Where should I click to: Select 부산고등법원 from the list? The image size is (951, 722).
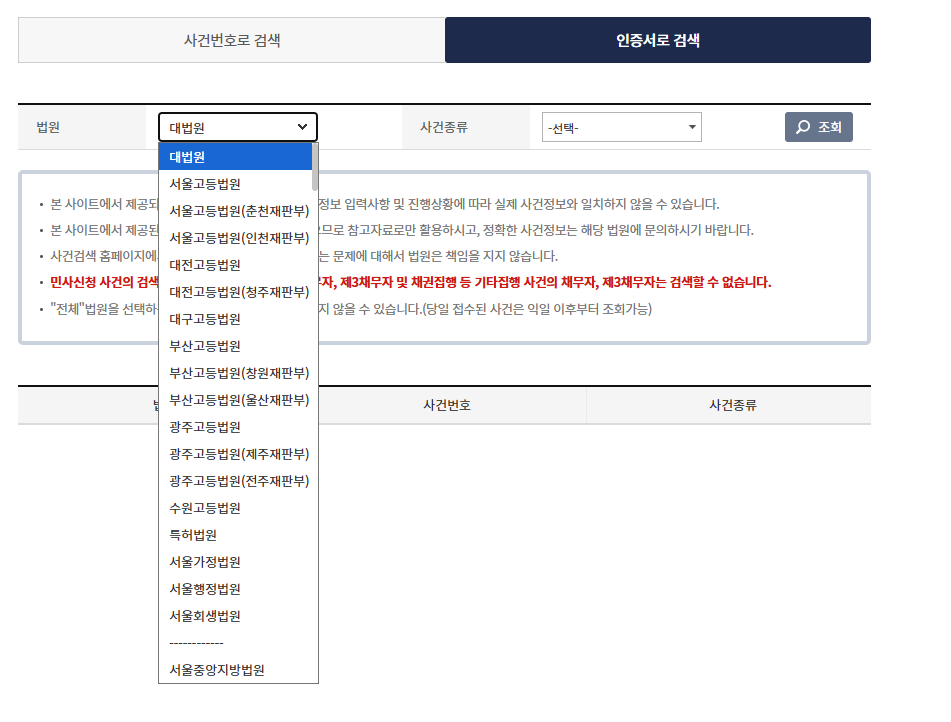[x=235, y=346]
